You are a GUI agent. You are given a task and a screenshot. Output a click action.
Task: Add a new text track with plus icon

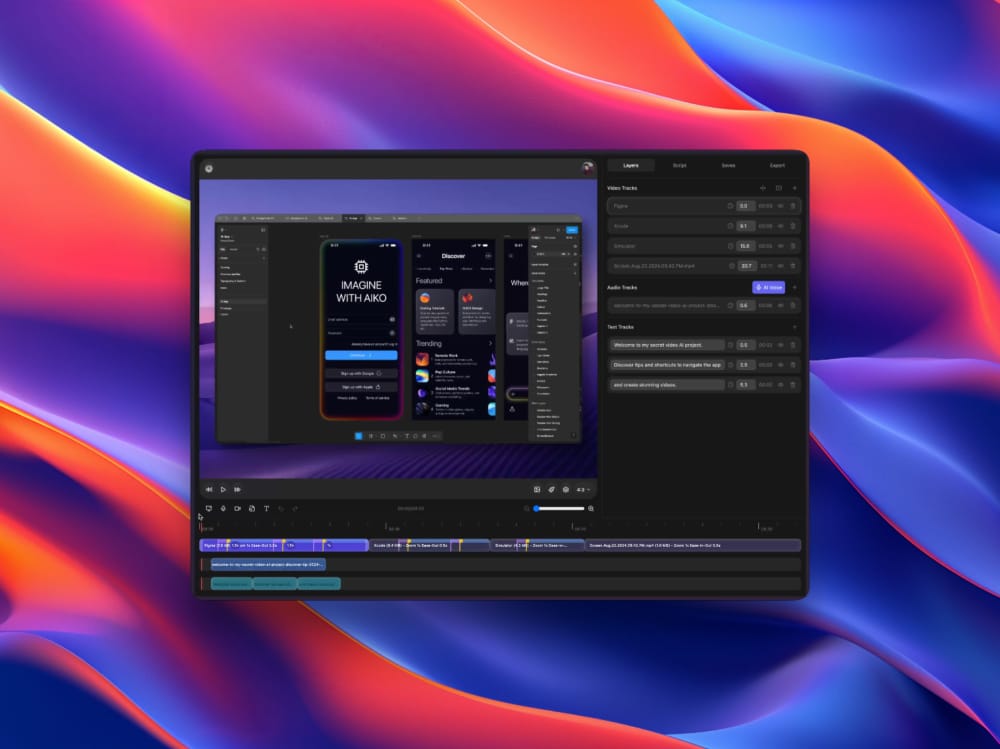pyautogui.click(x=794, y=327)
